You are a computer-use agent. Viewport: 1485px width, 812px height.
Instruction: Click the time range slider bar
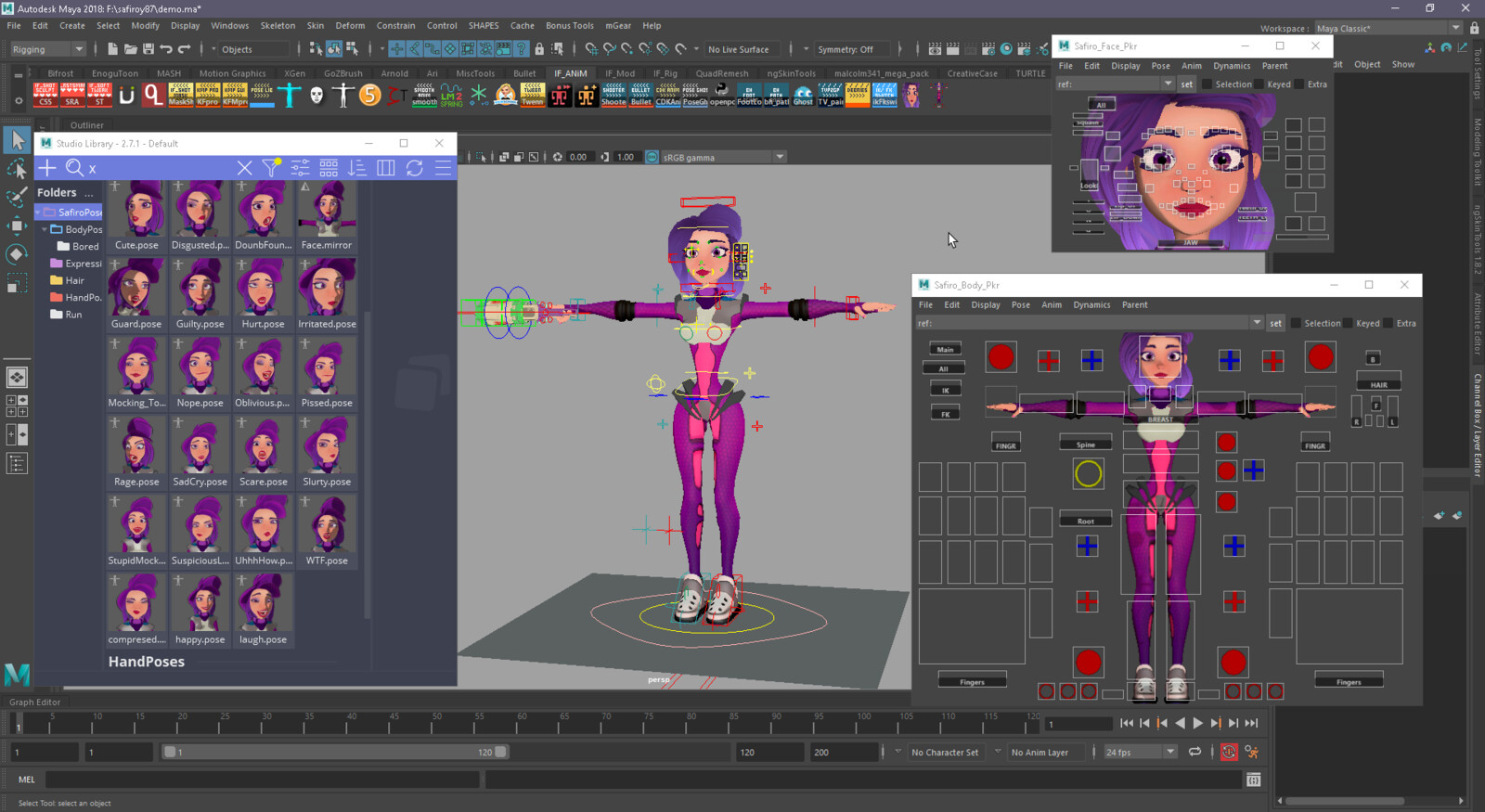point(335,752)
